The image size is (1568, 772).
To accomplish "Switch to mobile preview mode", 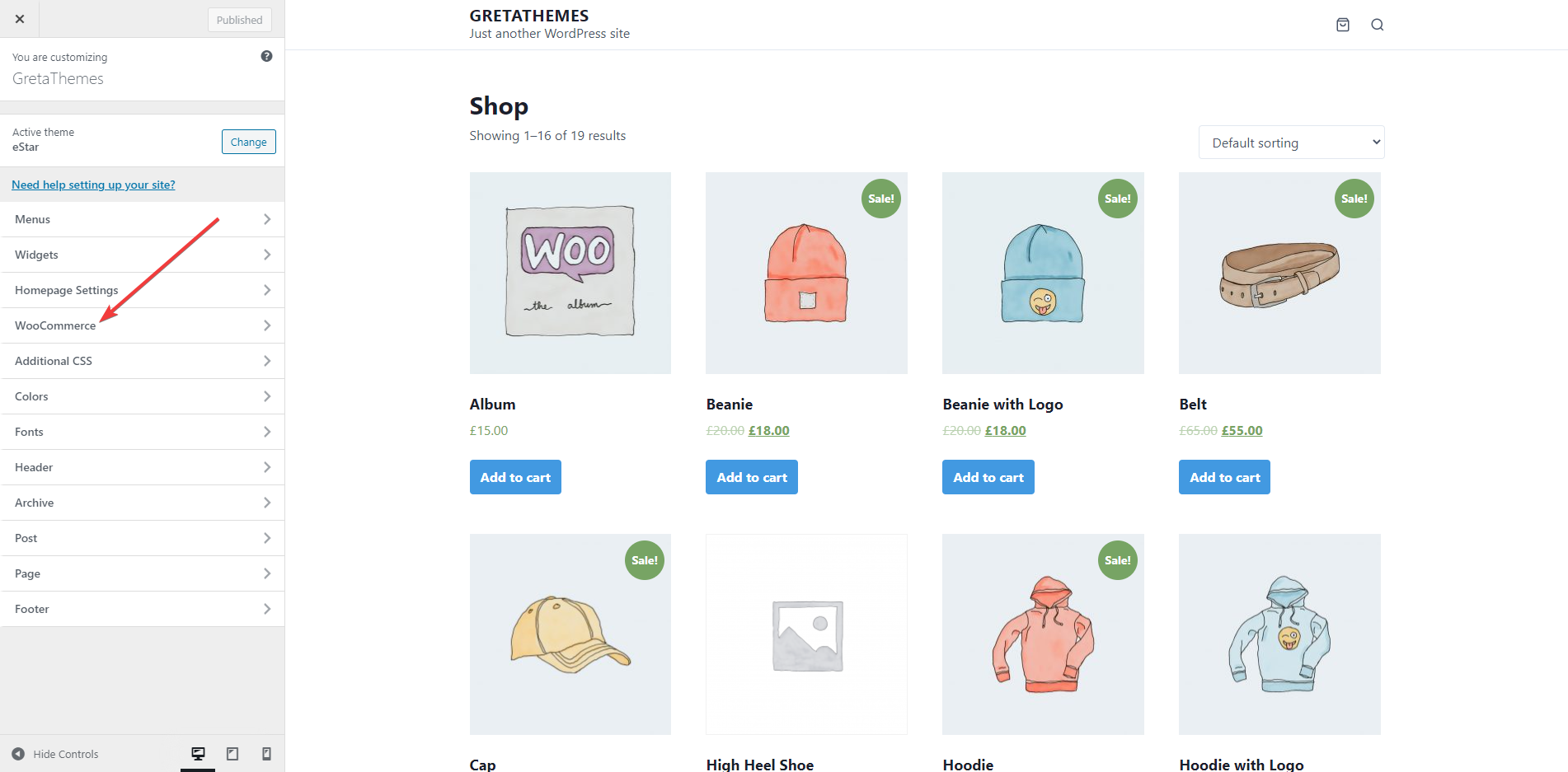I will click(265, 753).
